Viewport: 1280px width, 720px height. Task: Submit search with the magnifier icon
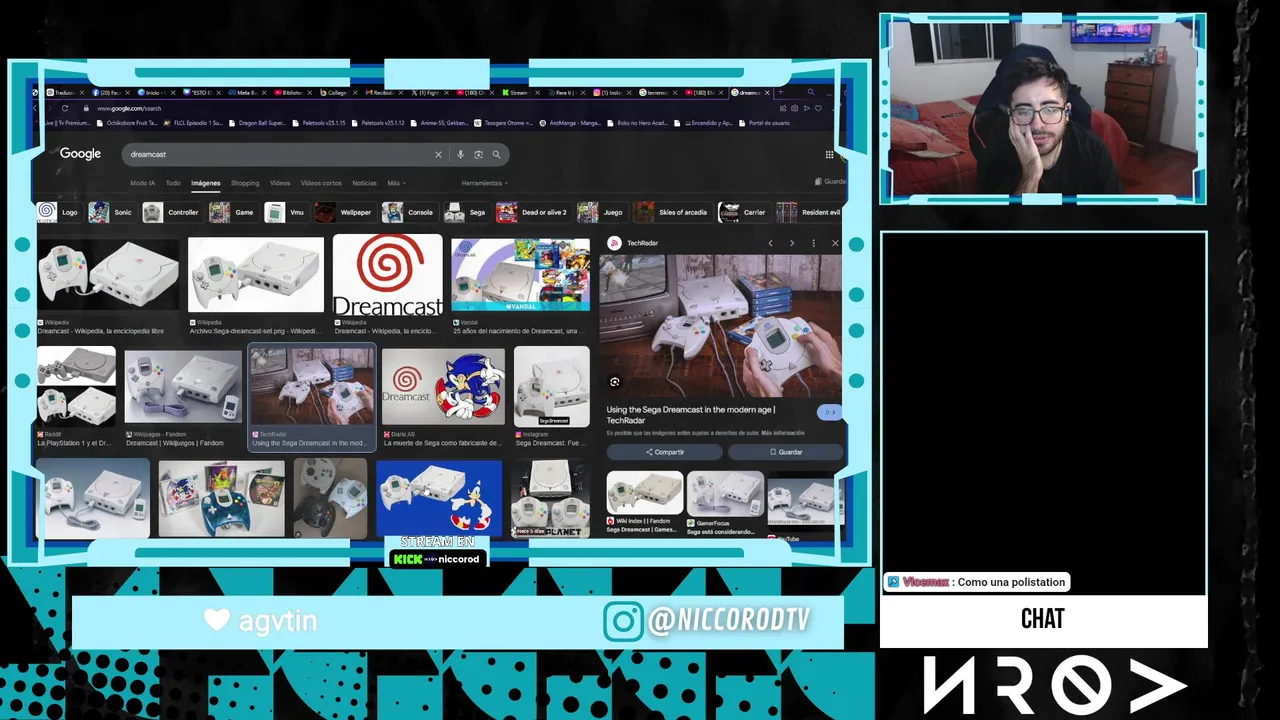pyautogui.click(x=496, y=154)
